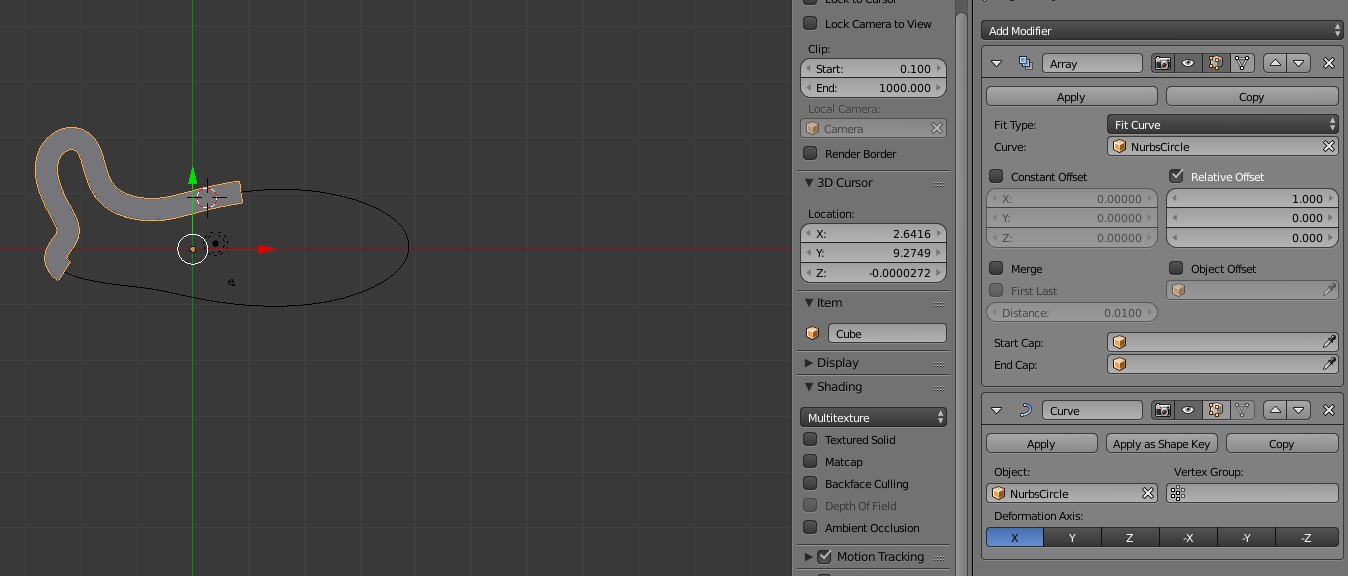Image resolution: width=1348 pixels, height=576 pixels.
Task: Collapse the Array modifier panel
Action: [x=996, y=63]
